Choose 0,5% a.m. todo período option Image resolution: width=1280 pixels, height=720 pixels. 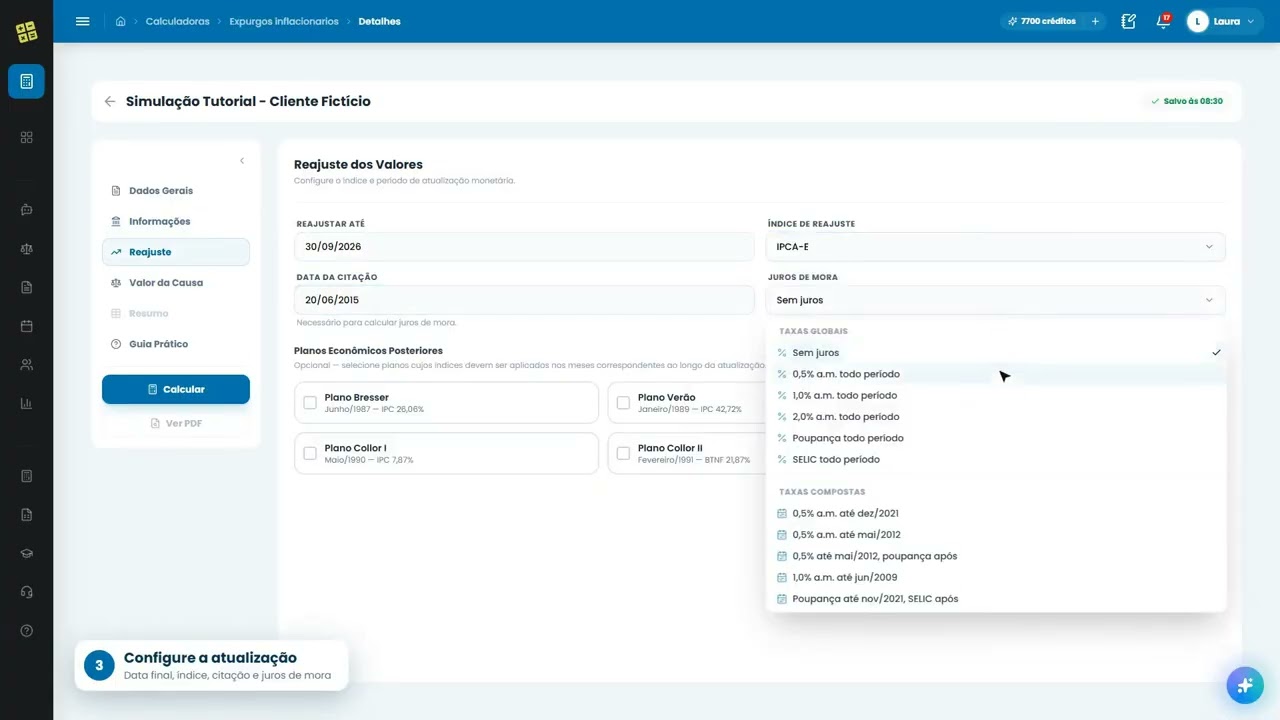[x=995, y=374]
